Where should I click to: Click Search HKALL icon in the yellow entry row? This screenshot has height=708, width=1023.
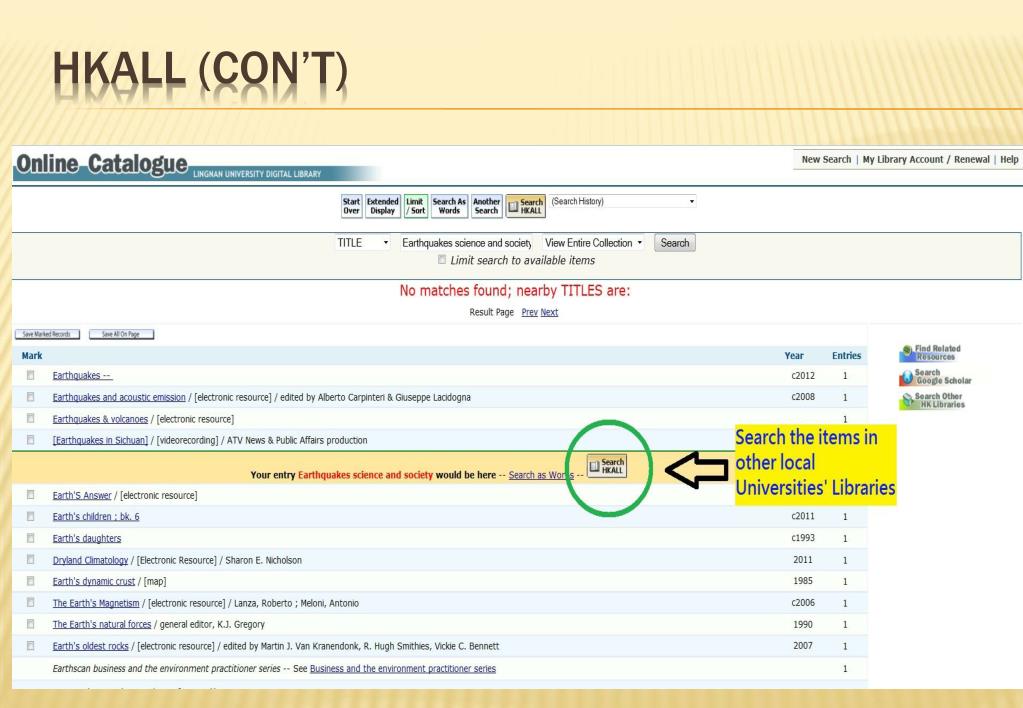607,466
